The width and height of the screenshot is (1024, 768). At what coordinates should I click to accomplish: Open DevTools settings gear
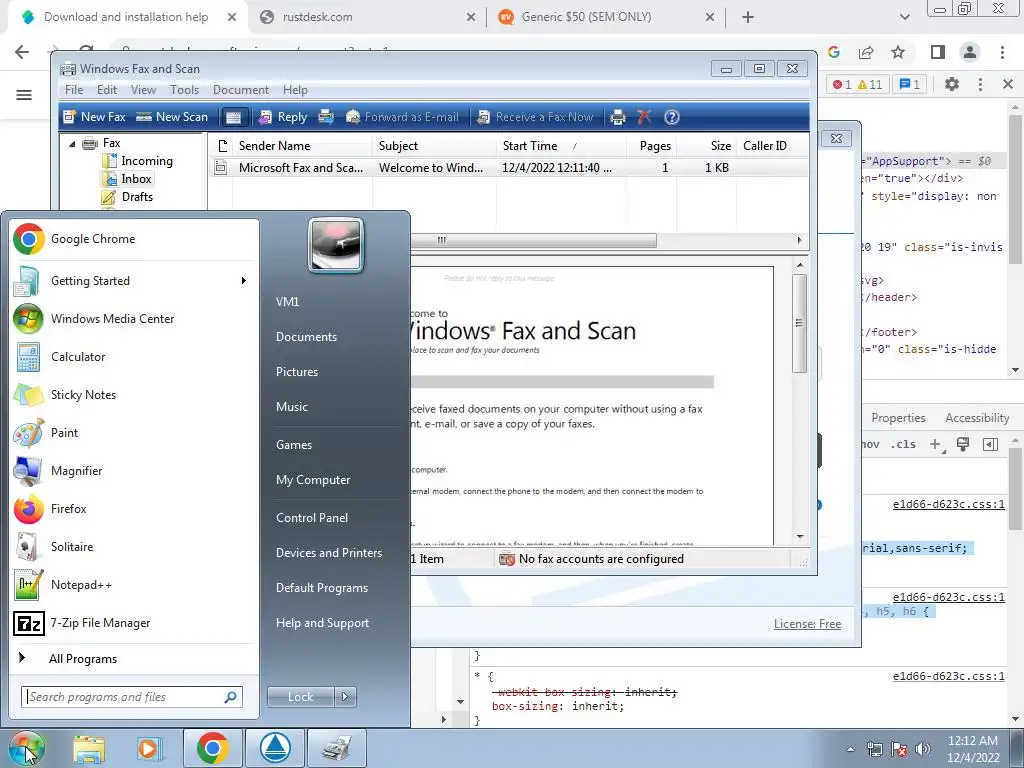click(952, 84)
